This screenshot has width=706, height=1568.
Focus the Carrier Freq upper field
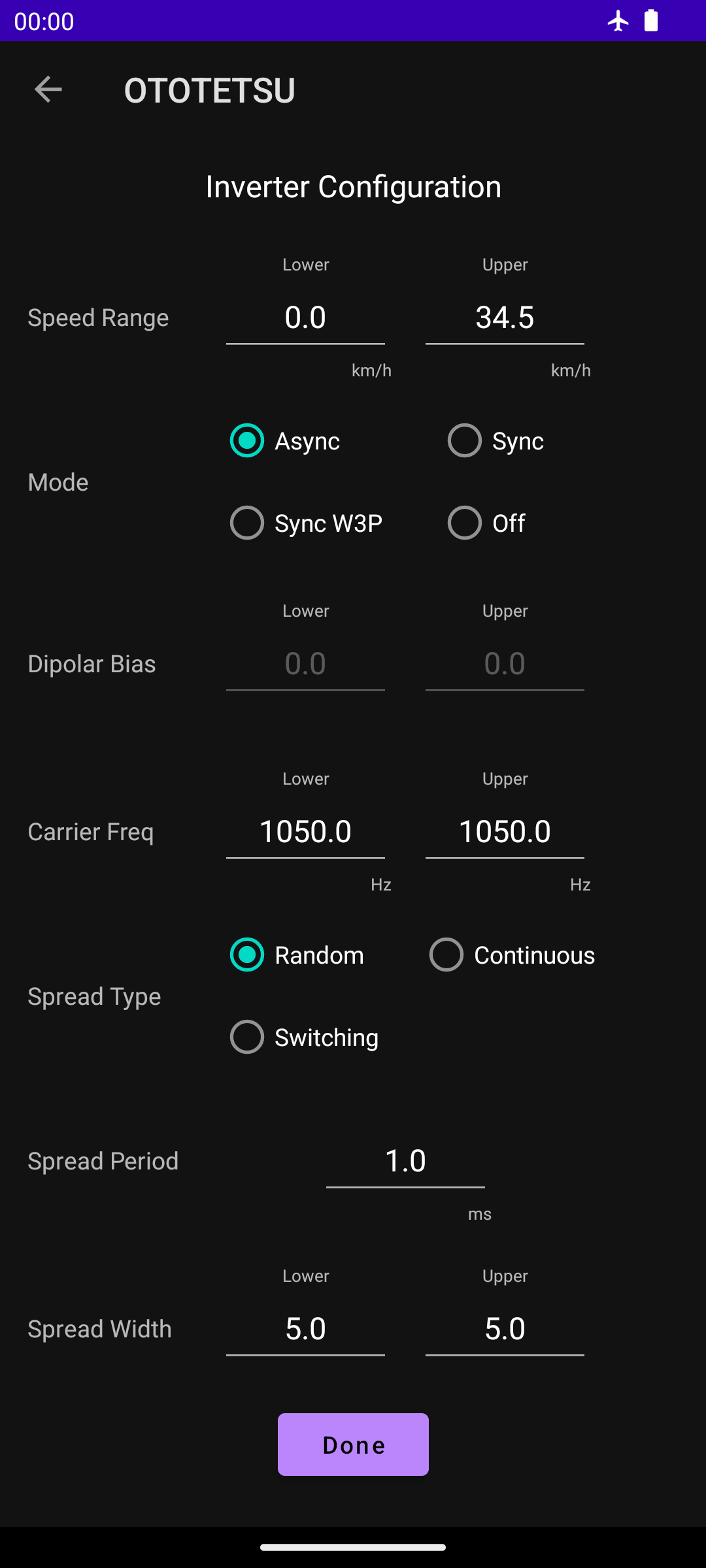pyautogui.click(x=505, y=832)
